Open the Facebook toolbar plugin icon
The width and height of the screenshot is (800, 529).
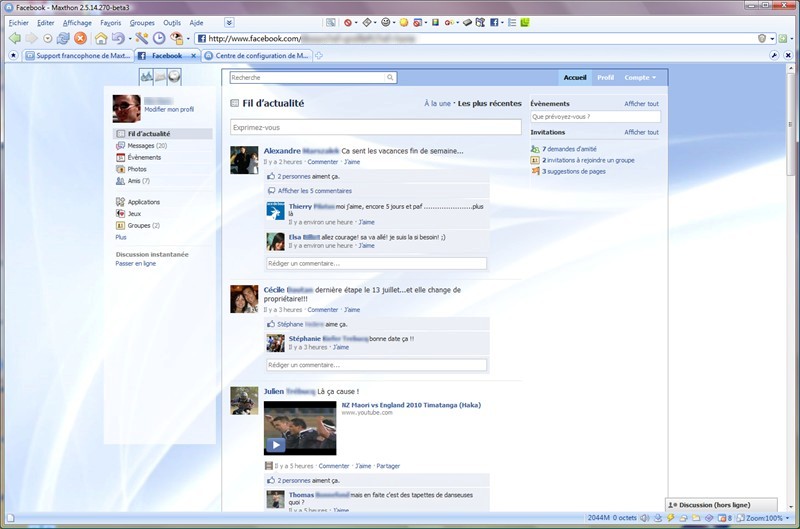(494, 22)
